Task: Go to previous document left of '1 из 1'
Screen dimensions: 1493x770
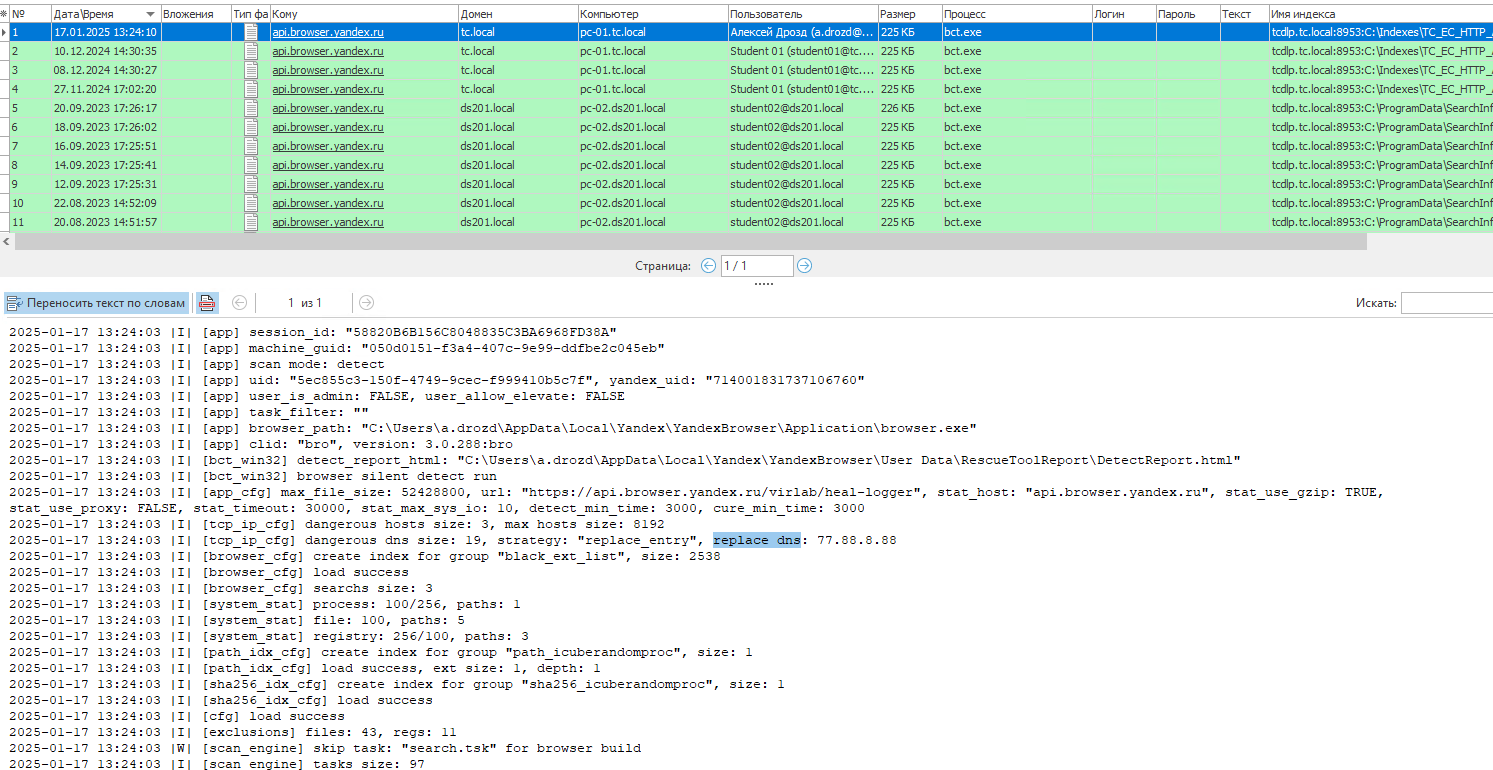Action: [x=239, y=303]
